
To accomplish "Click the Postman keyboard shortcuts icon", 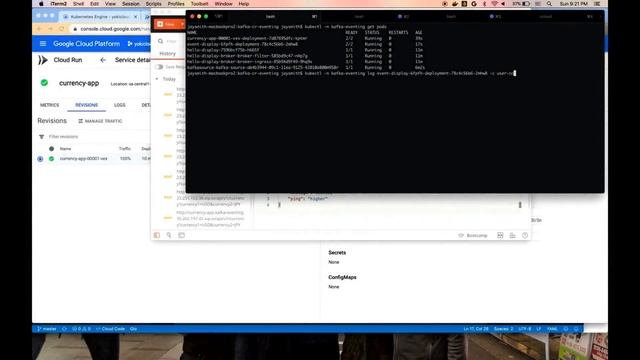I will [x=512, y=236].
